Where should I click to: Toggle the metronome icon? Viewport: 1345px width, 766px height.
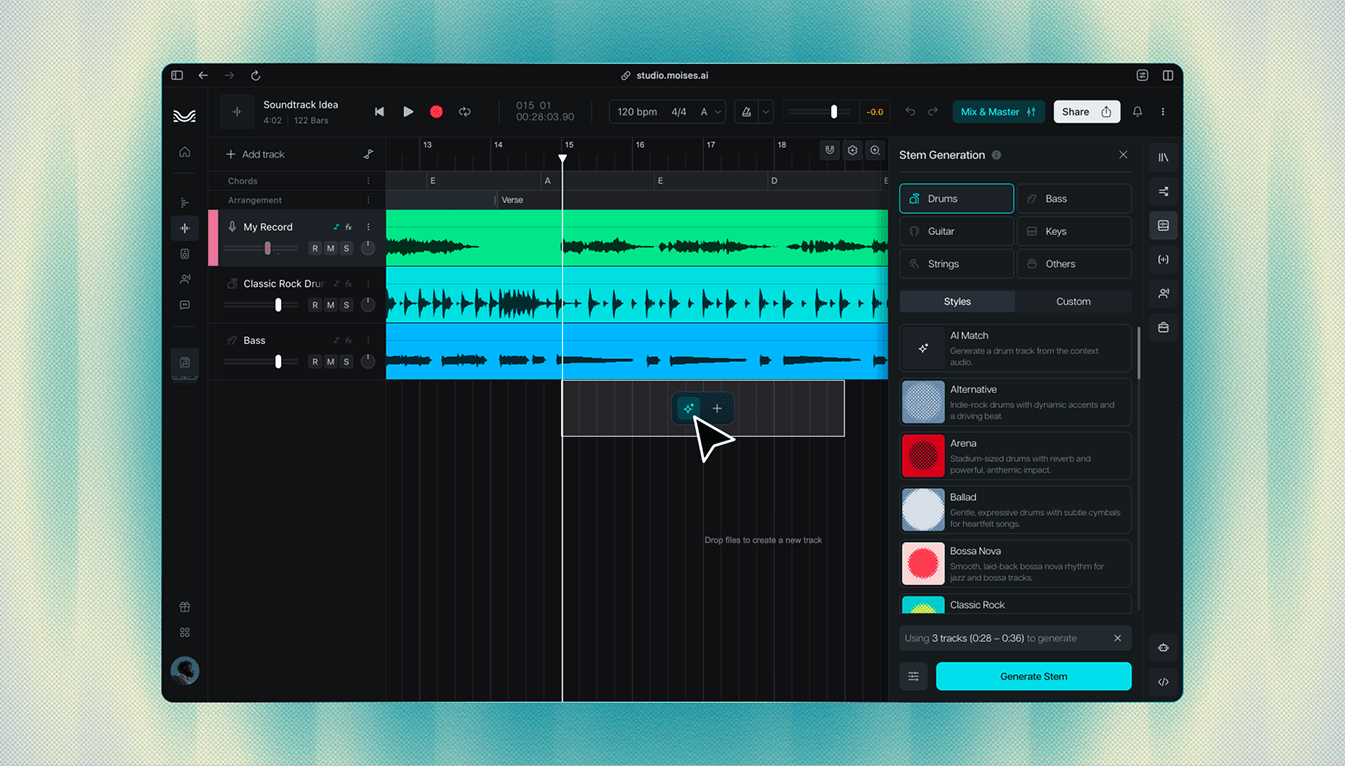click(x=746, y=112)
